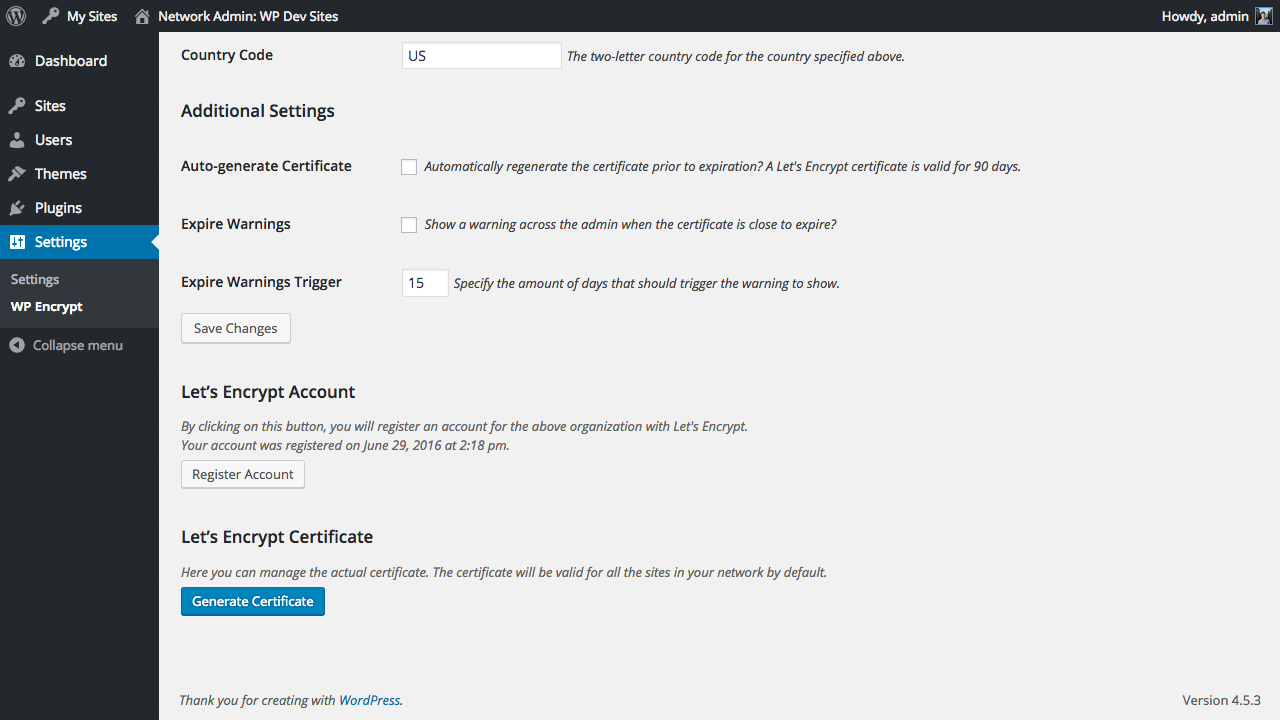Image resolution: width=1280 pixels, height=720 pixels.
Task: Click the Generate Certificate button
Action: (253, 601)
